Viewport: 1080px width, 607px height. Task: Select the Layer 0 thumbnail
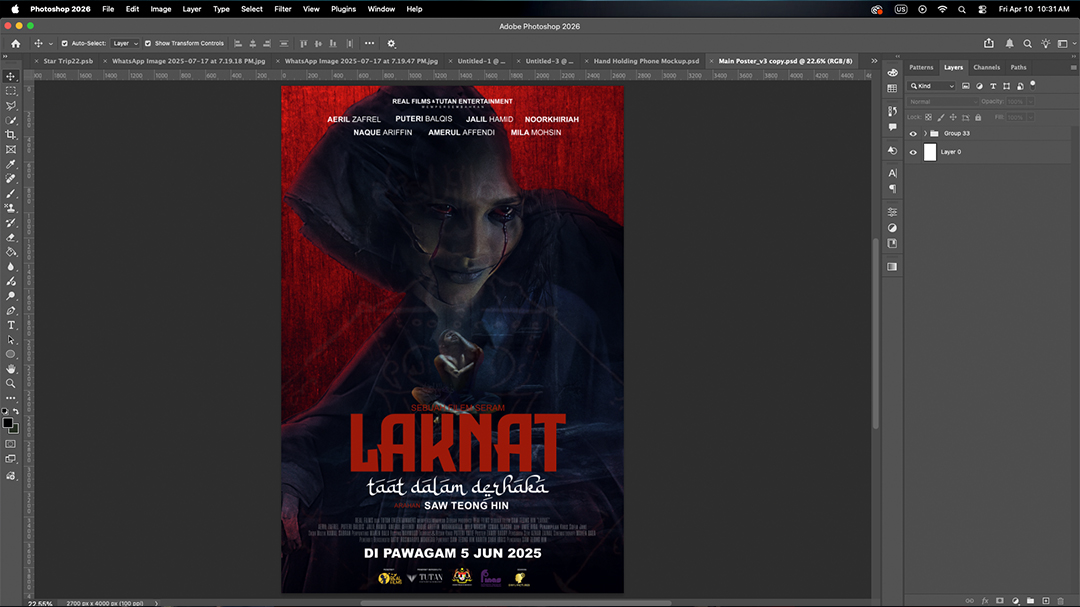[x=930, y=152]
